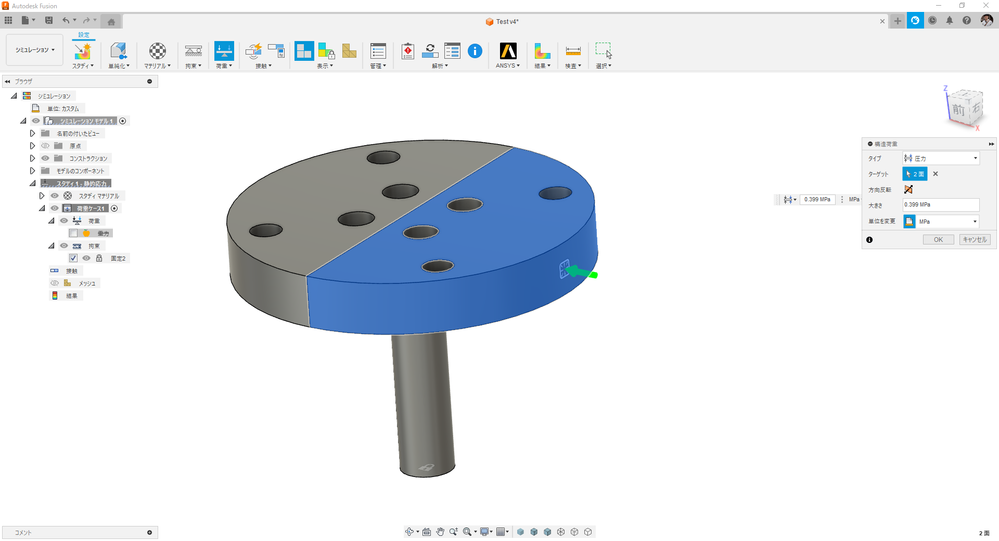Click the Results (結果) rainbow icon

pos(542,51)
